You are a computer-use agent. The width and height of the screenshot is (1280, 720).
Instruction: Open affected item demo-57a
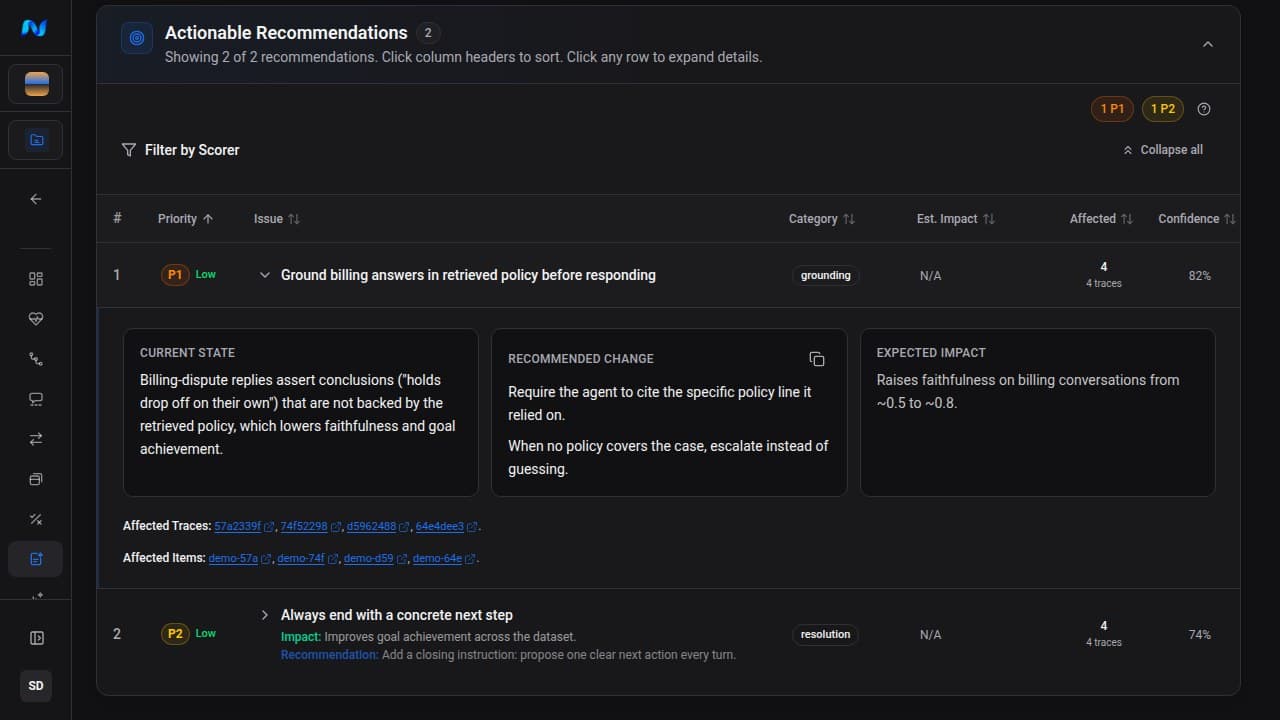click(240, 558)
